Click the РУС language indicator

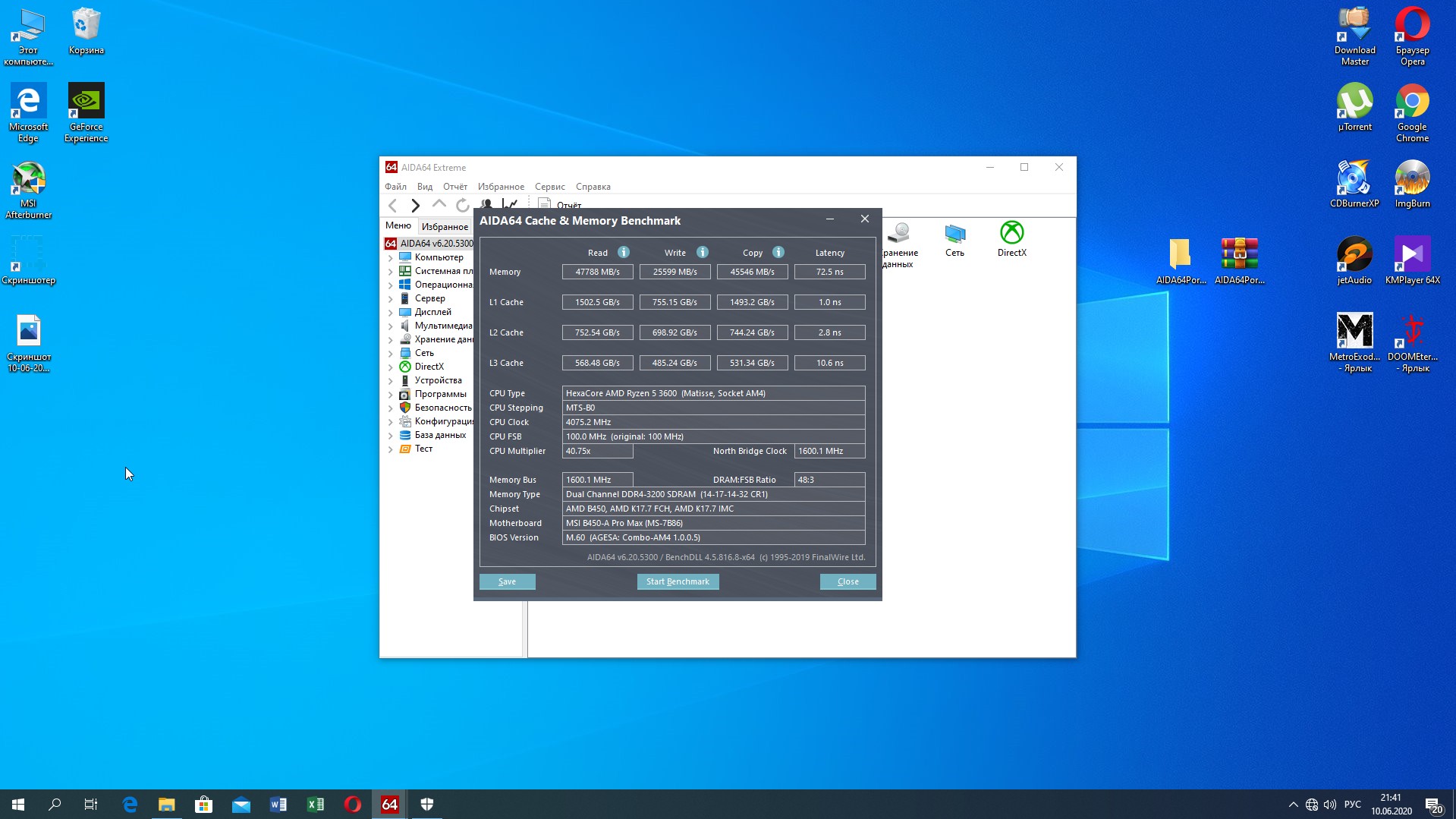pos(1352,804)
